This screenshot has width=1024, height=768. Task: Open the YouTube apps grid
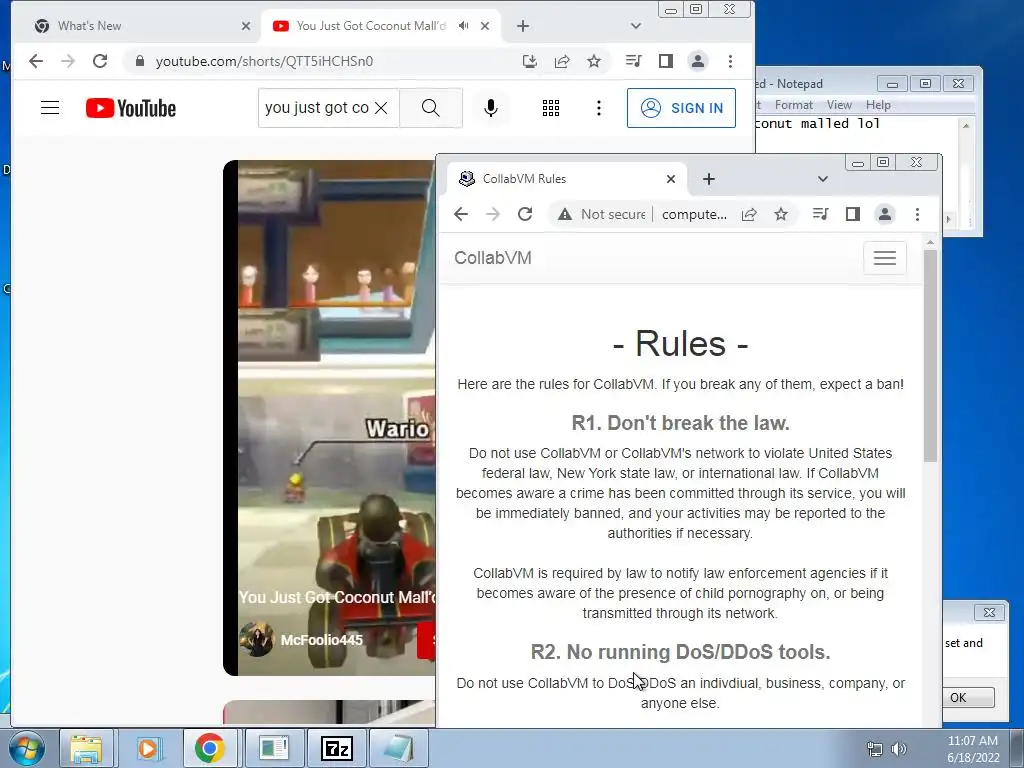[551, 108]
